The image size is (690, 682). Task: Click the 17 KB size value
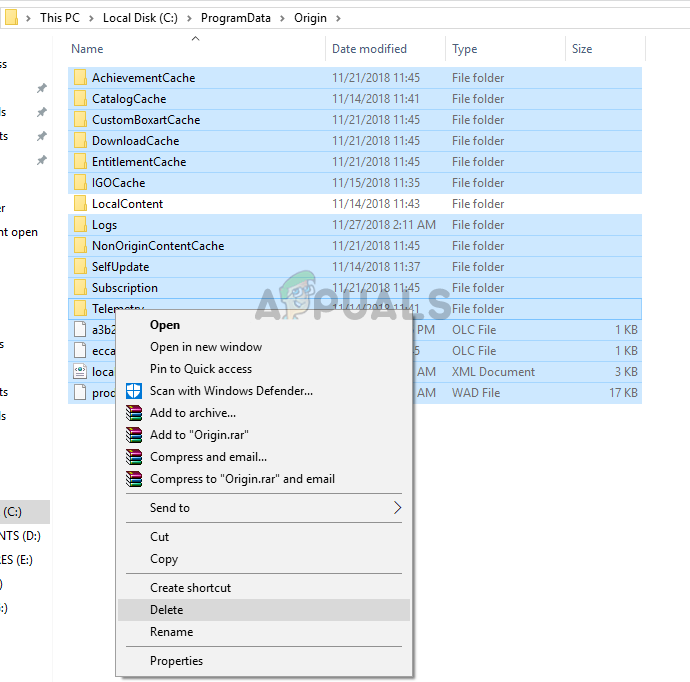[x=623, y=392]
